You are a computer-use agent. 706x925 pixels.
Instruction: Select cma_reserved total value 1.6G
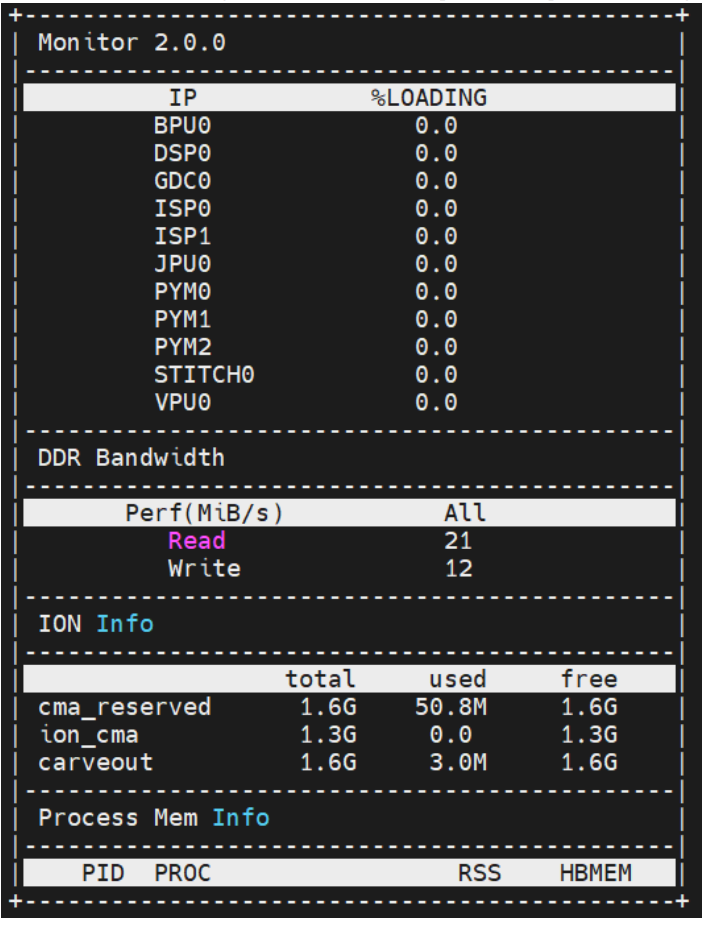coord(328,707)
